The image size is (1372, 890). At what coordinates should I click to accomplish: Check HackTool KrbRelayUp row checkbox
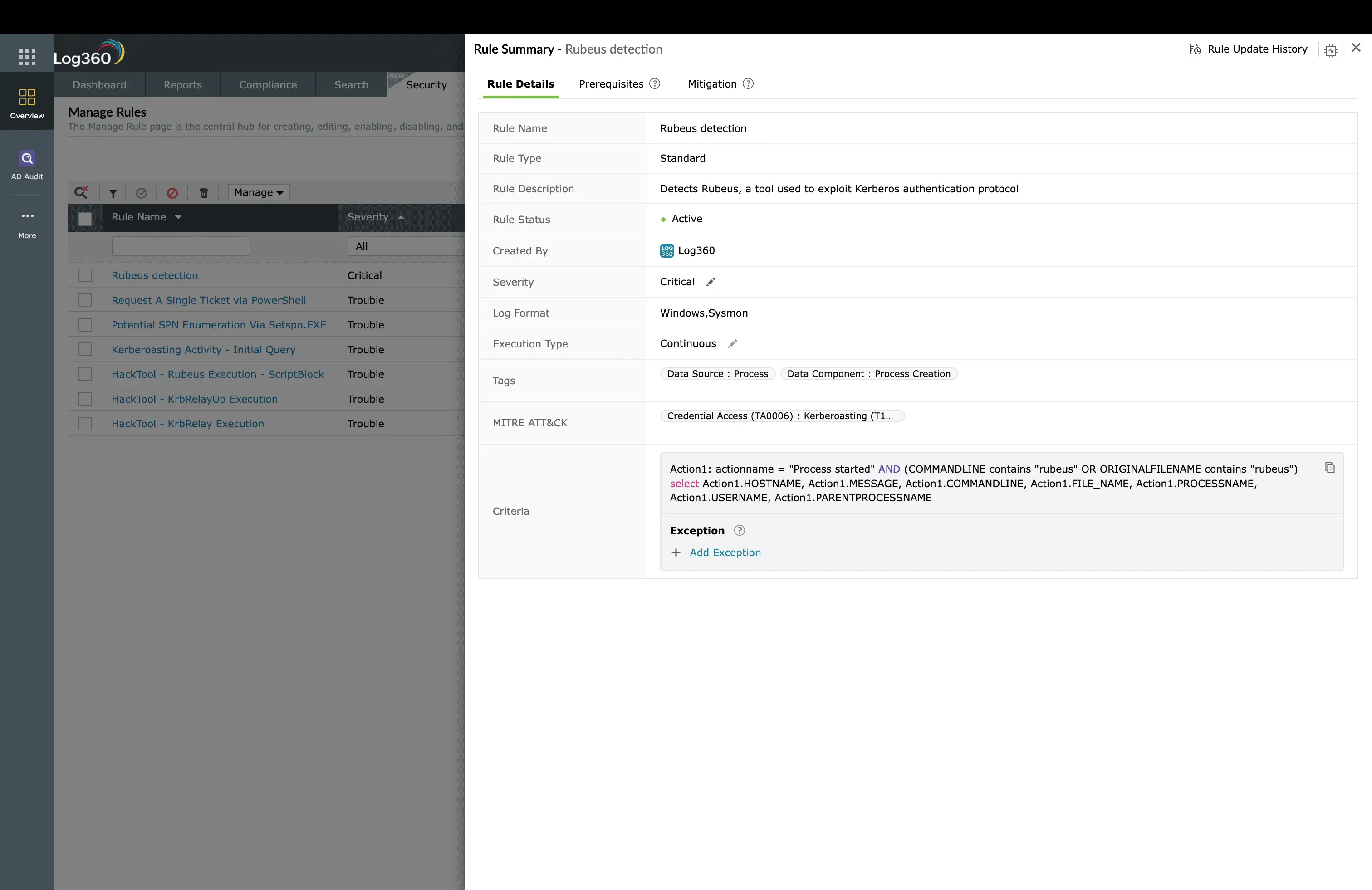pyautogui.click(x=85, y=399)
